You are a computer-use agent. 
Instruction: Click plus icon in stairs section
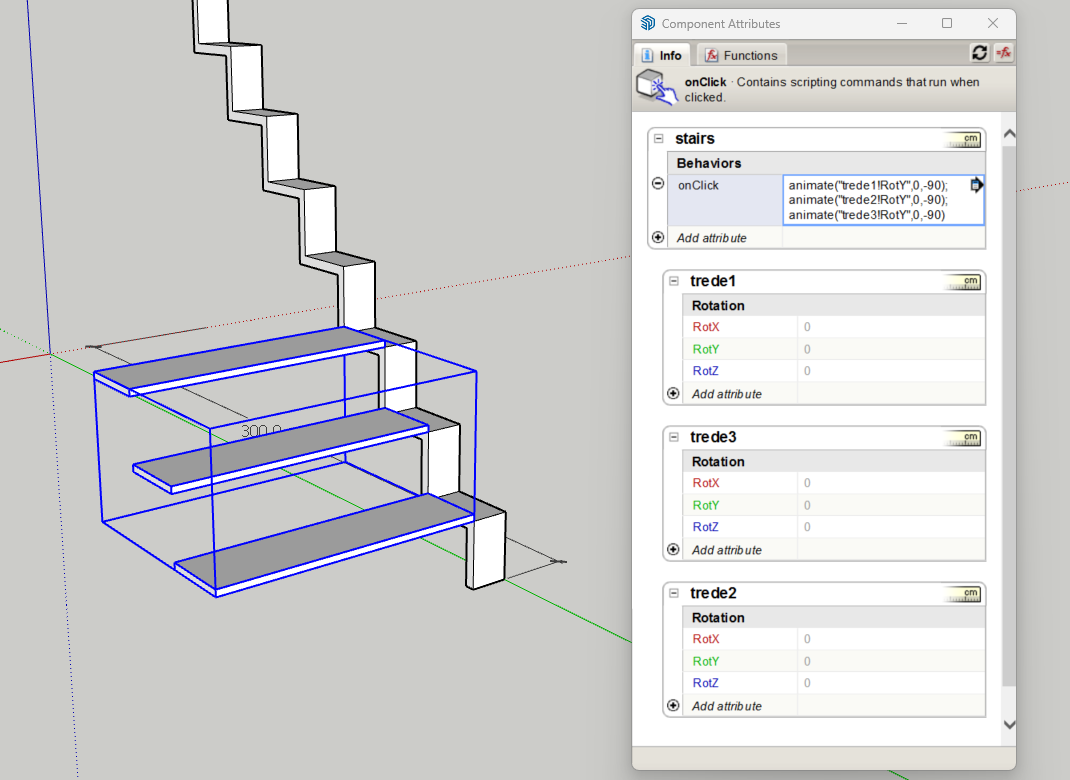click(x=658, y=237)
